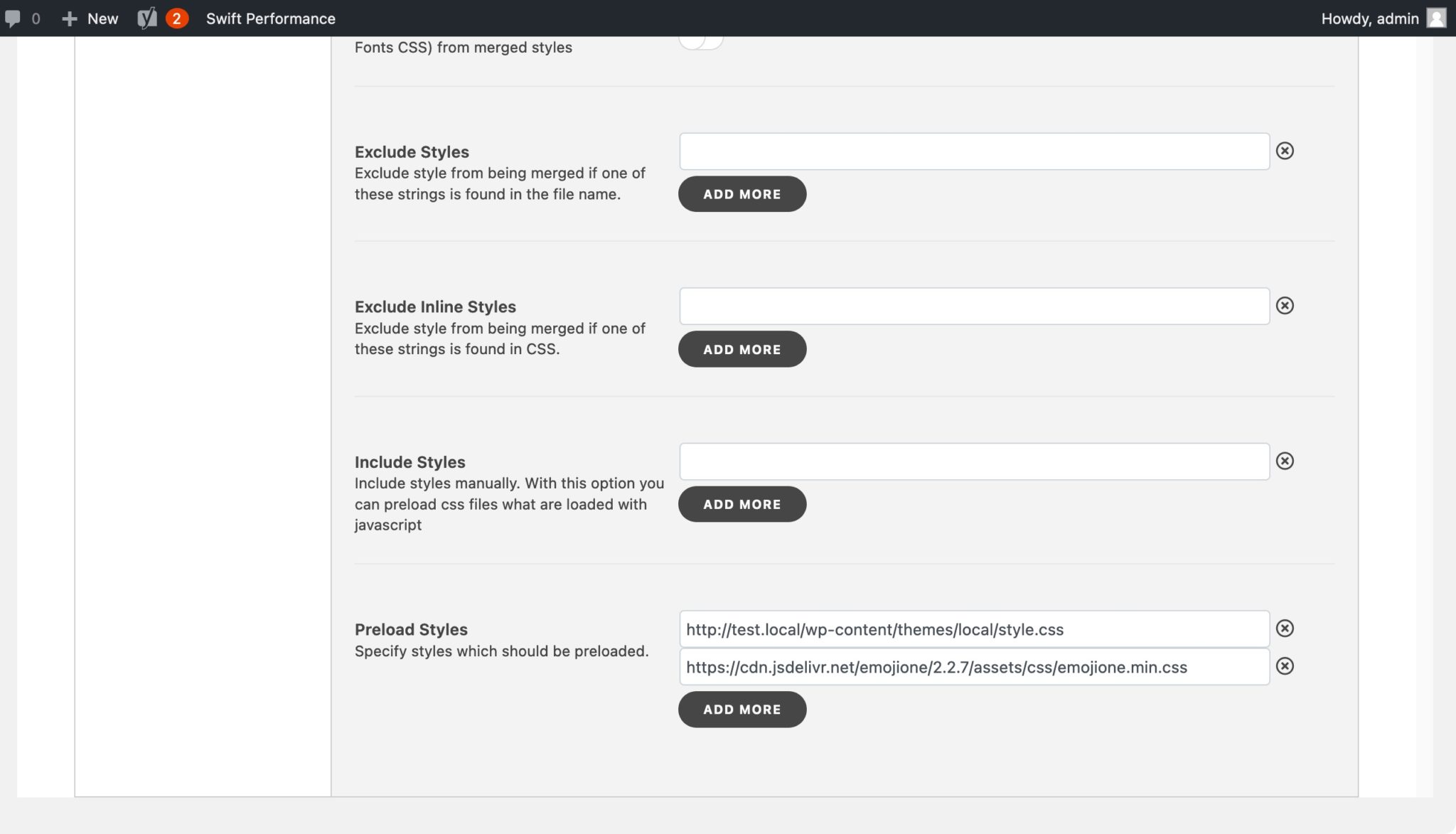
Task: Click inside the Exclude Styles text field
Action: 974,151
